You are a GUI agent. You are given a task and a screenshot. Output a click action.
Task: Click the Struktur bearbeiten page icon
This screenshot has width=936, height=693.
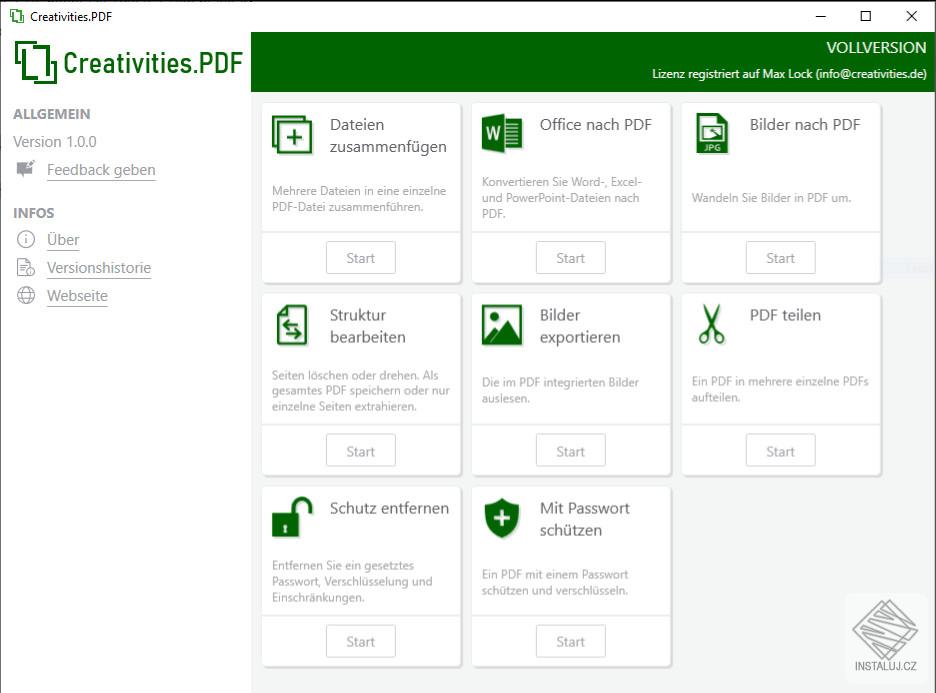(292, 325)
